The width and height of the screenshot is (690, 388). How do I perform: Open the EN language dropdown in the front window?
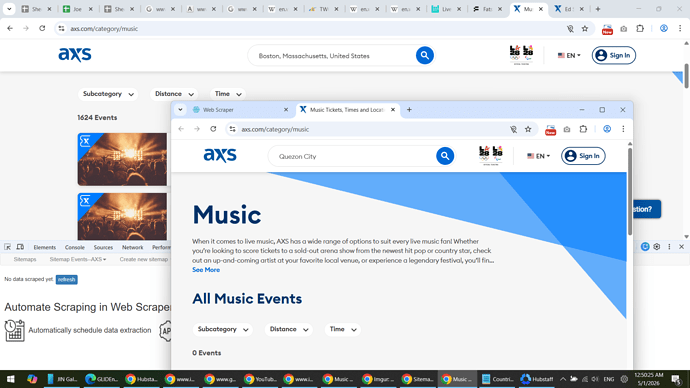539,156
